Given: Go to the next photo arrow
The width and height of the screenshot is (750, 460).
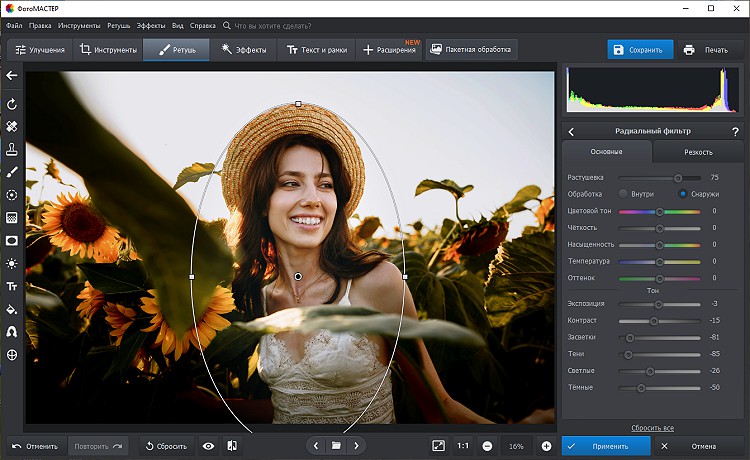Looking at the screenshot, I should [x=356, y=446].
